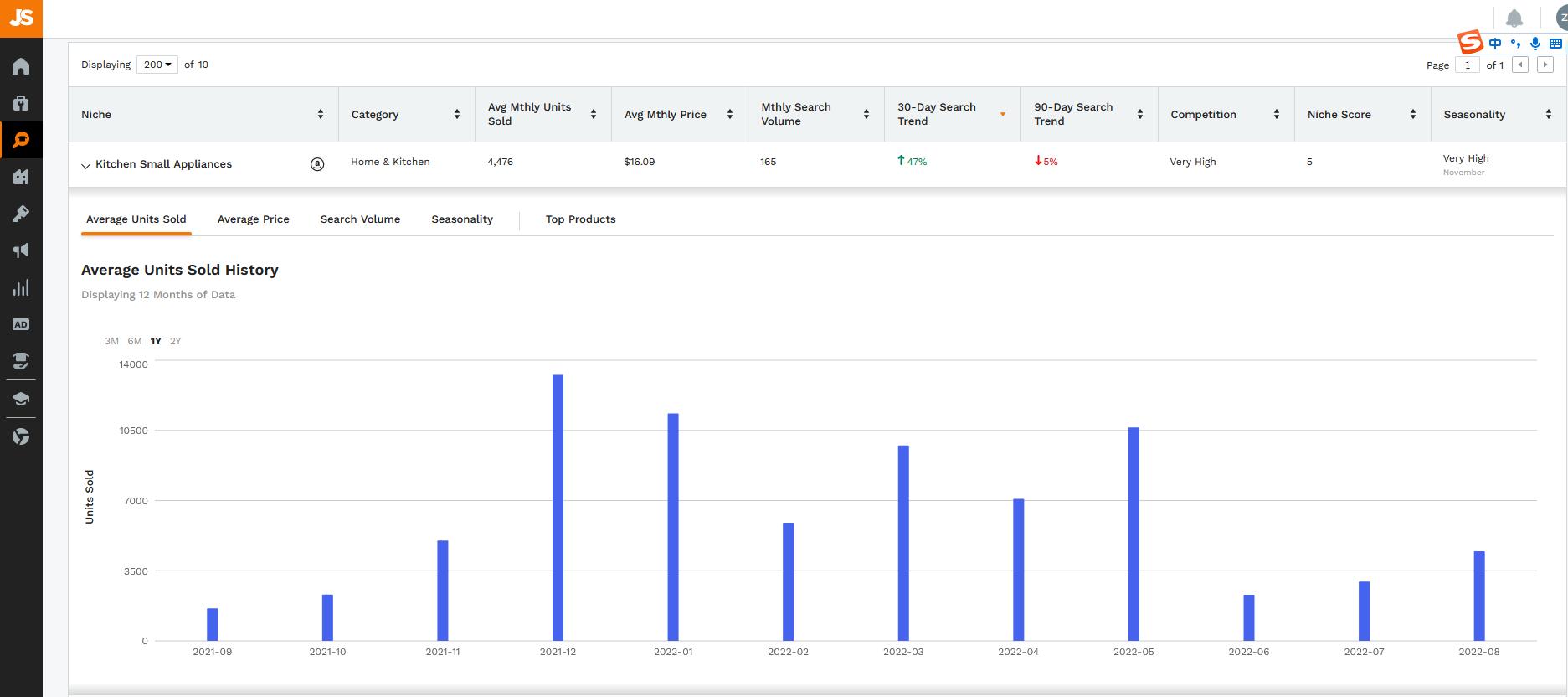The height and width of the screenshot is (697, 1568).
Task: Open the megaphone section in the sidebar
Action: coord(21,250)
